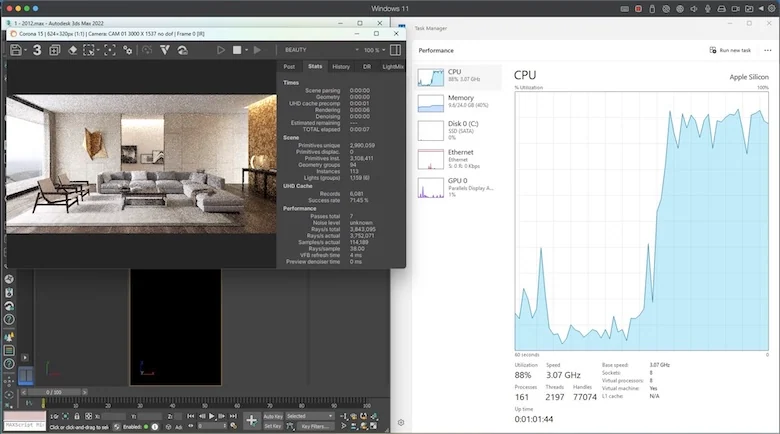Open Task Manager more options ellipsis
The height and width of the screenshot is (434, 780).
coord(768,50)
